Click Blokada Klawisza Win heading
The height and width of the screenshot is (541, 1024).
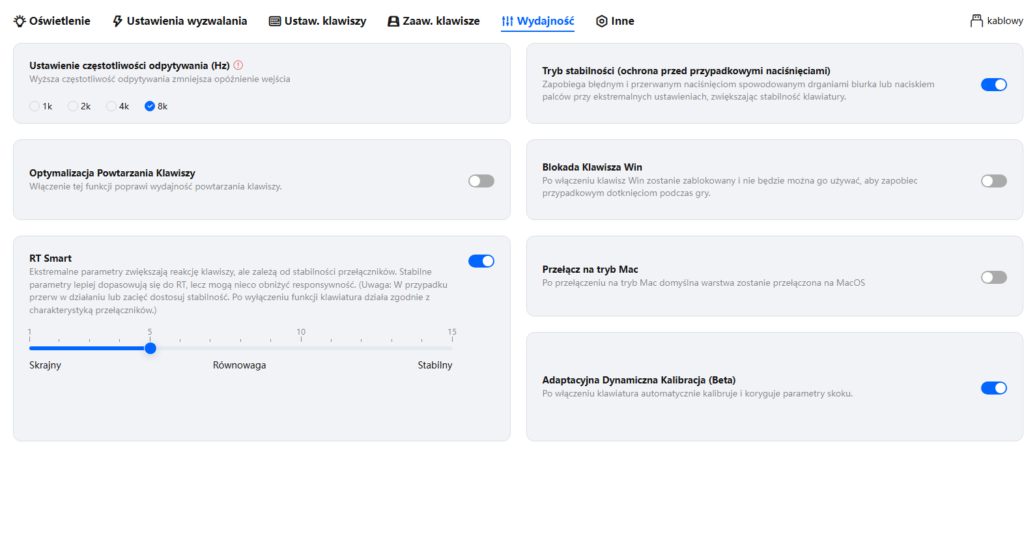[x=592, y=167]
